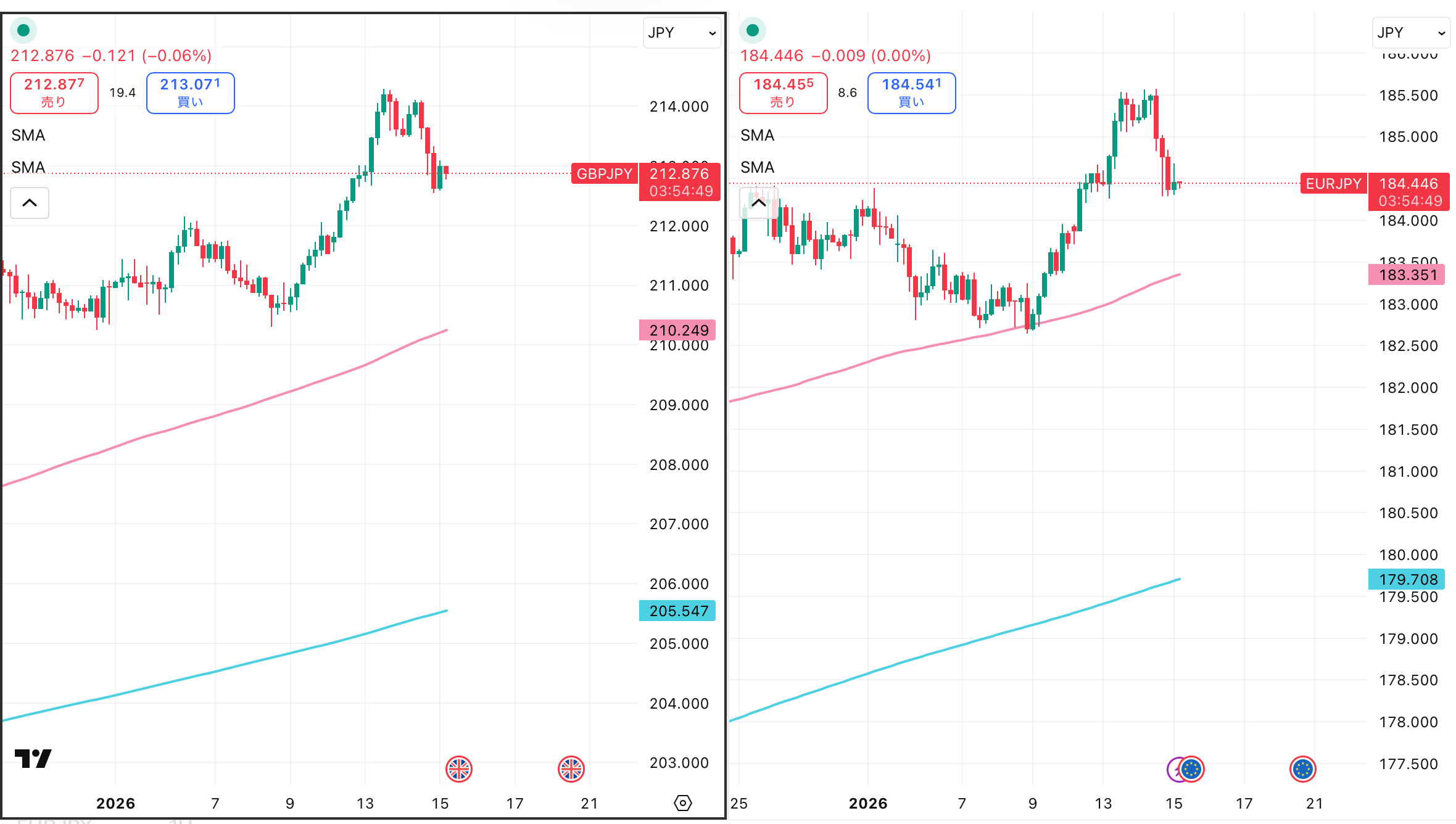Open the JPY currency dropdown on the GBPJPY chart
Image resolution: width=1456 pixels, height=824 pixels.
681,33
